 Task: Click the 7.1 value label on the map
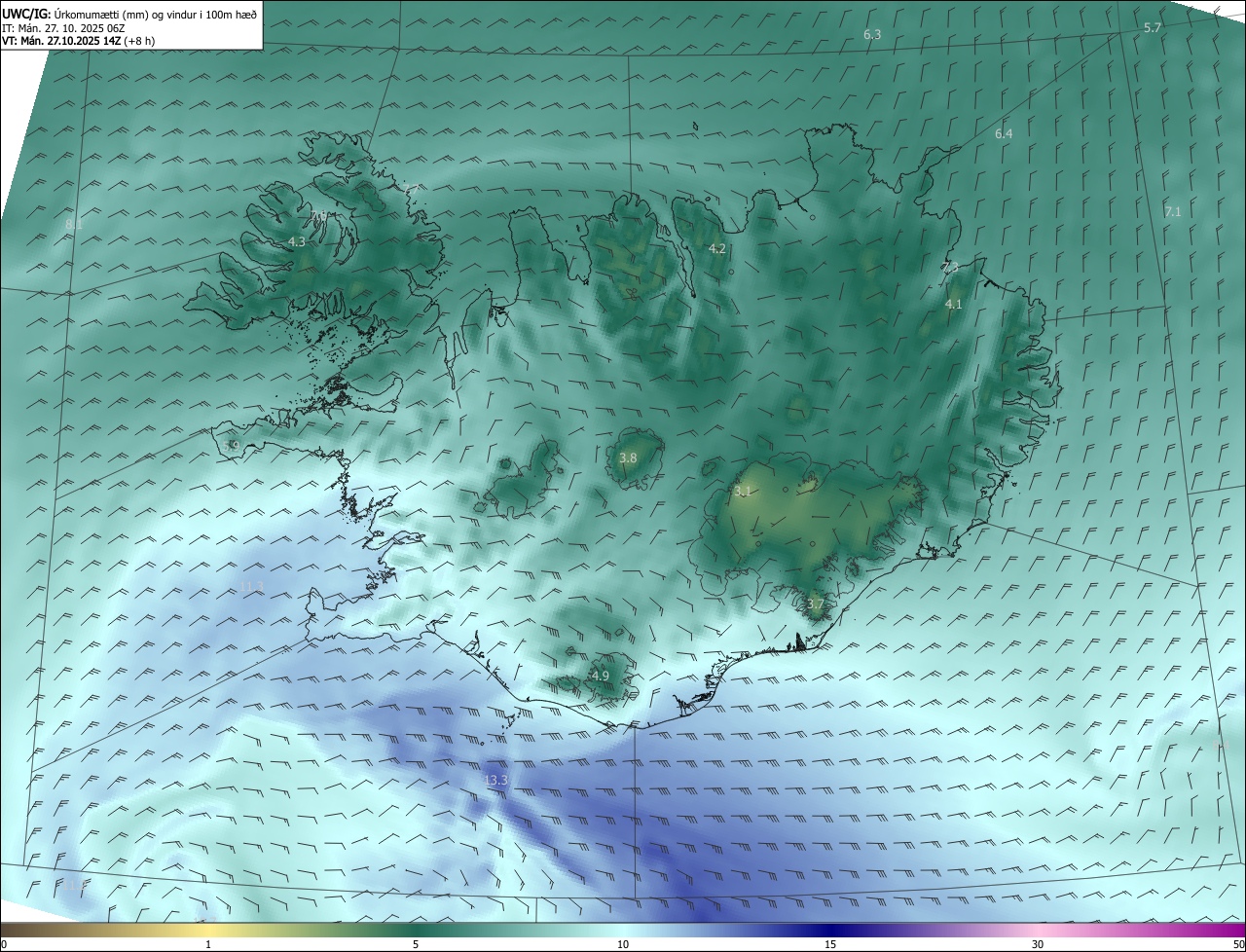(1172, 211)
